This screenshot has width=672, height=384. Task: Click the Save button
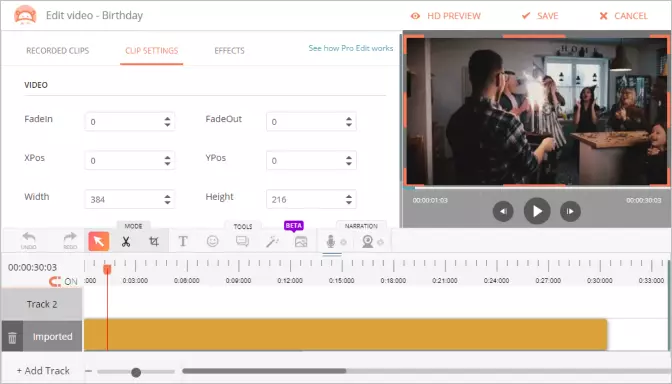tap(540, 16)
